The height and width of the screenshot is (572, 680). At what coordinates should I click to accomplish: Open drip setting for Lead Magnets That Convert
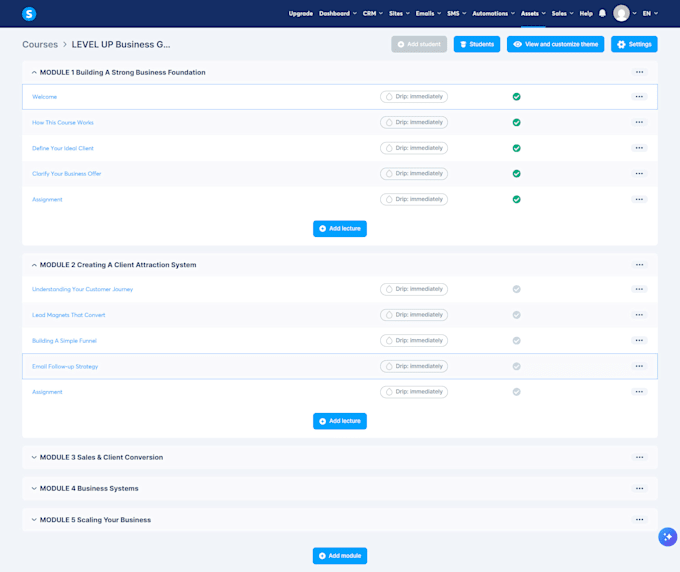click(414, 315)
